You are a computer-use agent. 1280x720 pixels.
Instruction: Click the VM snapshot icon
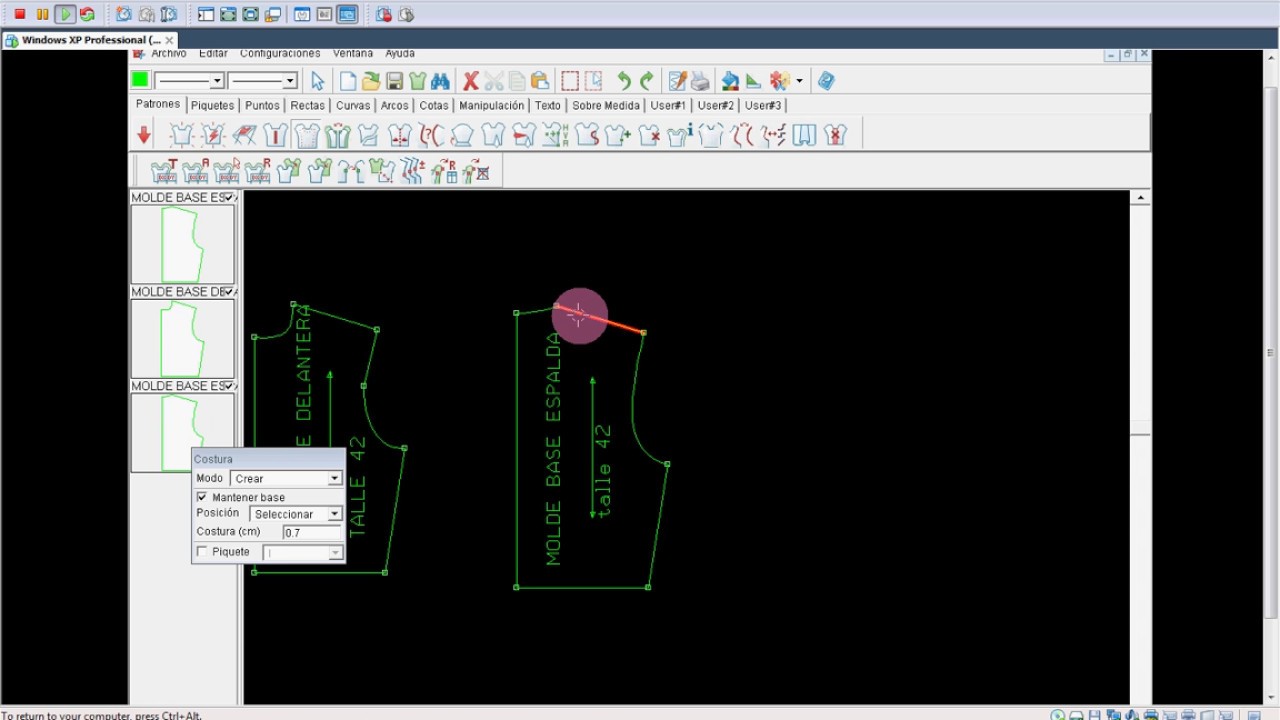(x=124, y=14)
